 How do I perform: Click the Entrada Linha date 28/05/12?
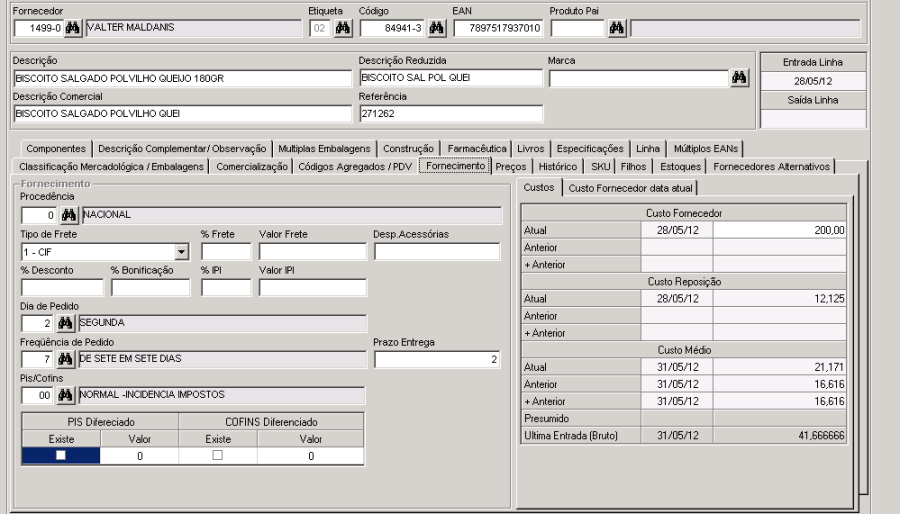pyautogui.click(x=813, y=81)
